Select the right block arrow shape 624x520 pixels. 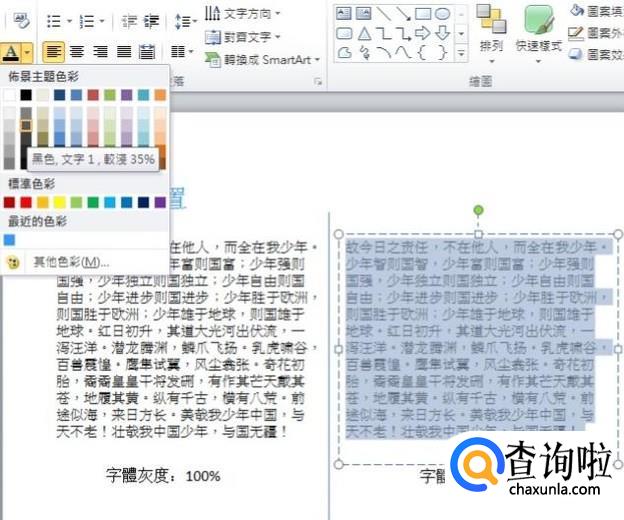coord(423,33)
